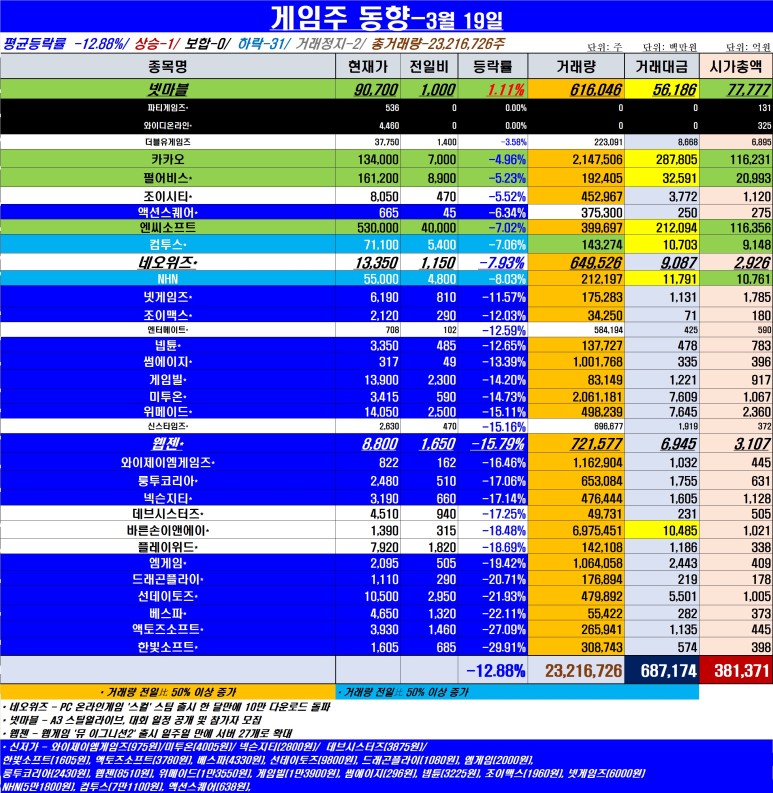Click the 신저가 note line
This screenshot has height=793, width=773.
214,746
